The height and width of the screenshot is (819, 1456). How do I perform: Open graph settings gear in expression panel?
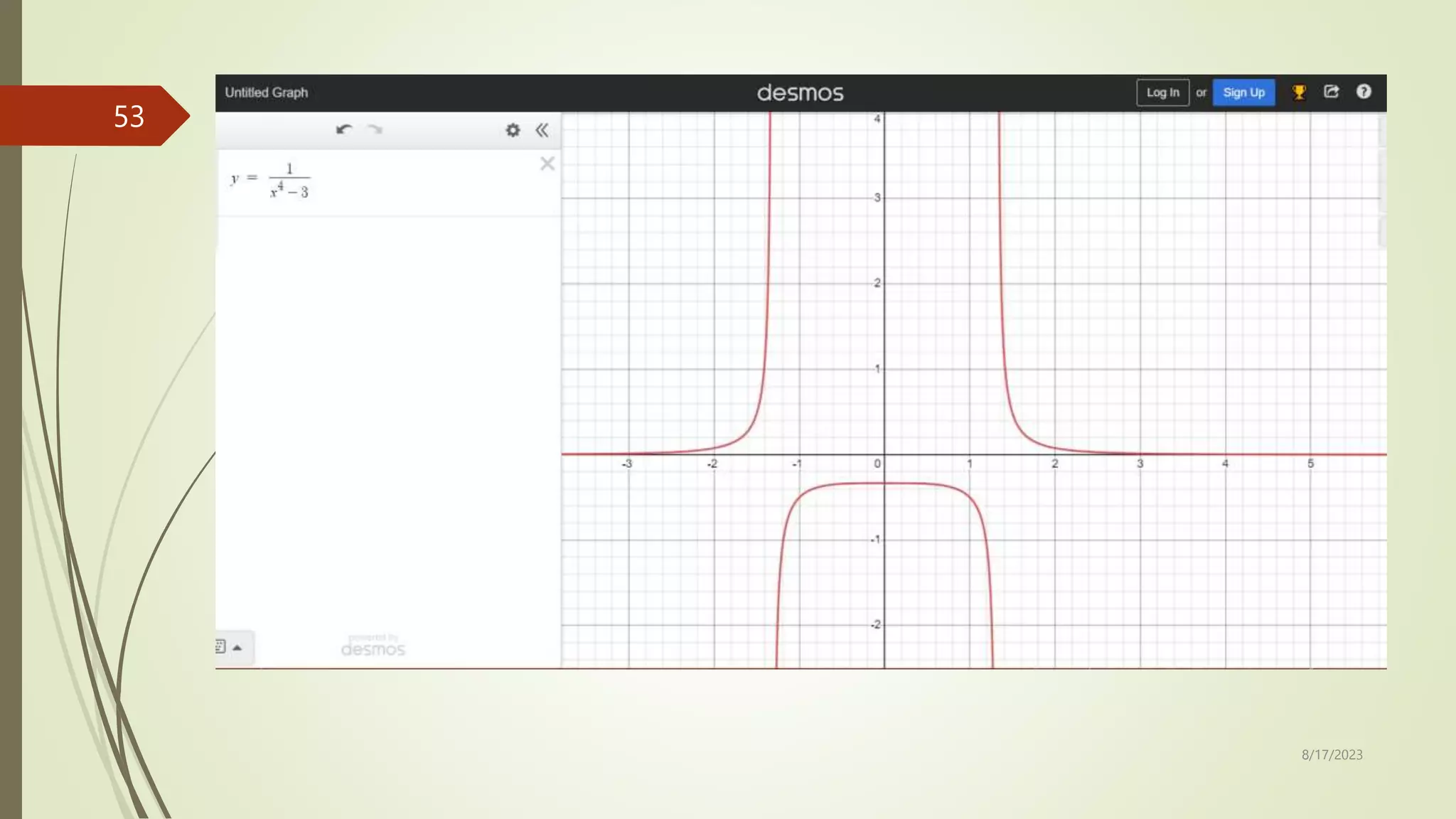coord(513,130)
